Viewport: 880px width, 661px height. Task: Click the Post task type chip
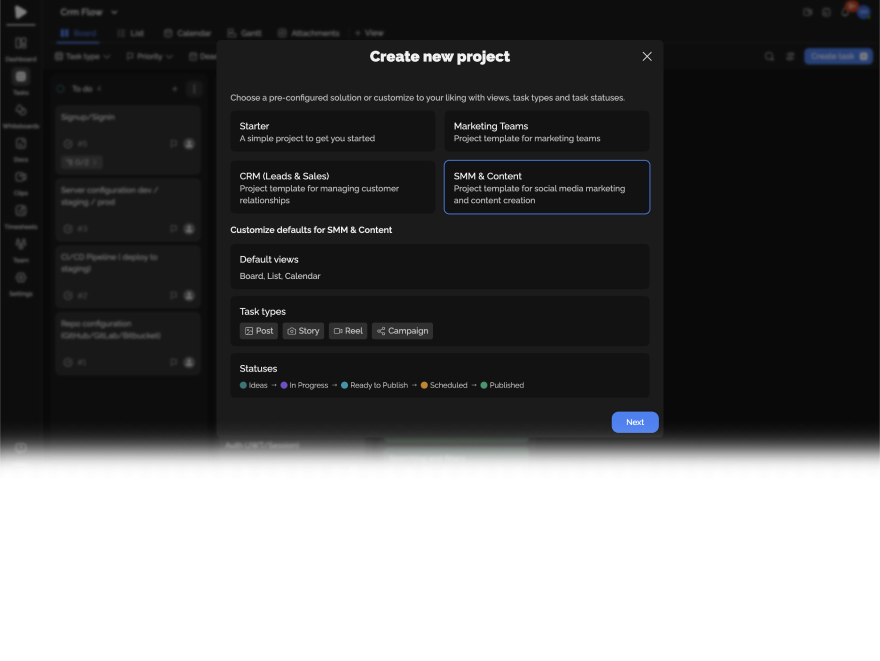[259, 331]
